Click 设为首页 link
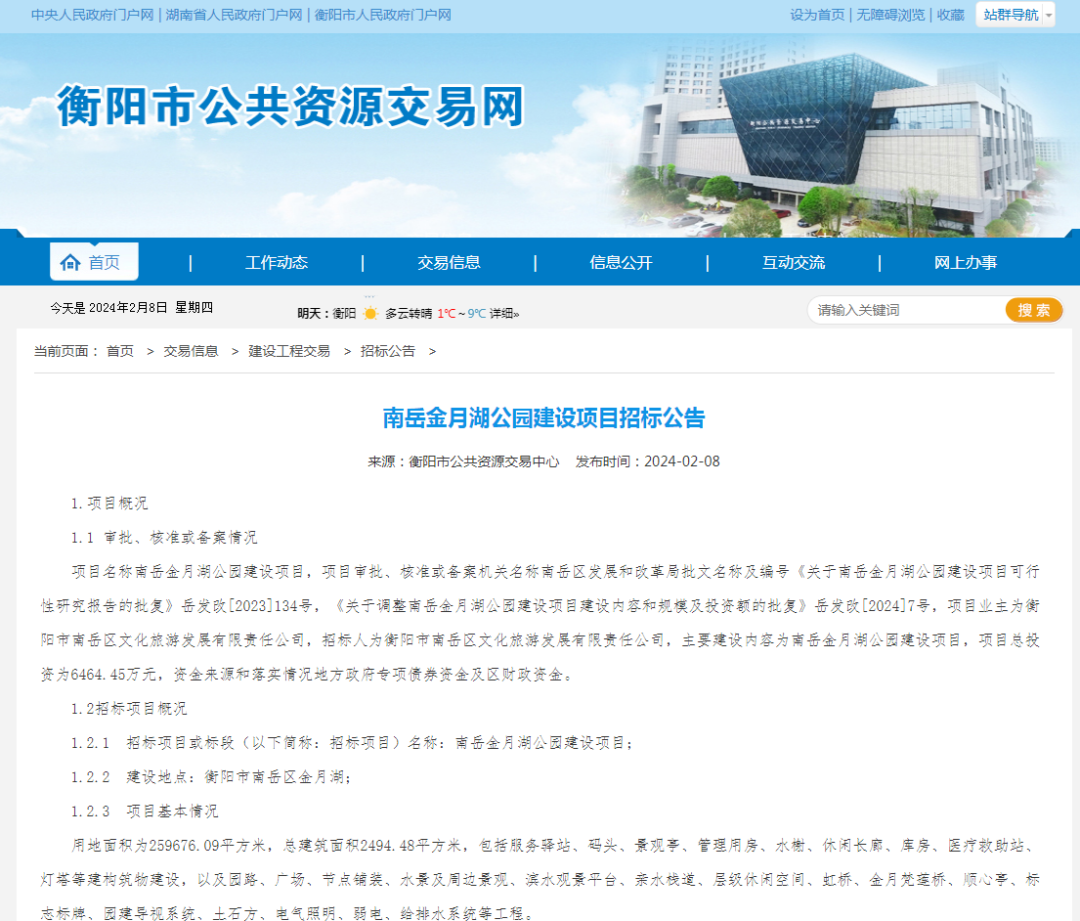The image size is (1080, 921). pos(817,15)
